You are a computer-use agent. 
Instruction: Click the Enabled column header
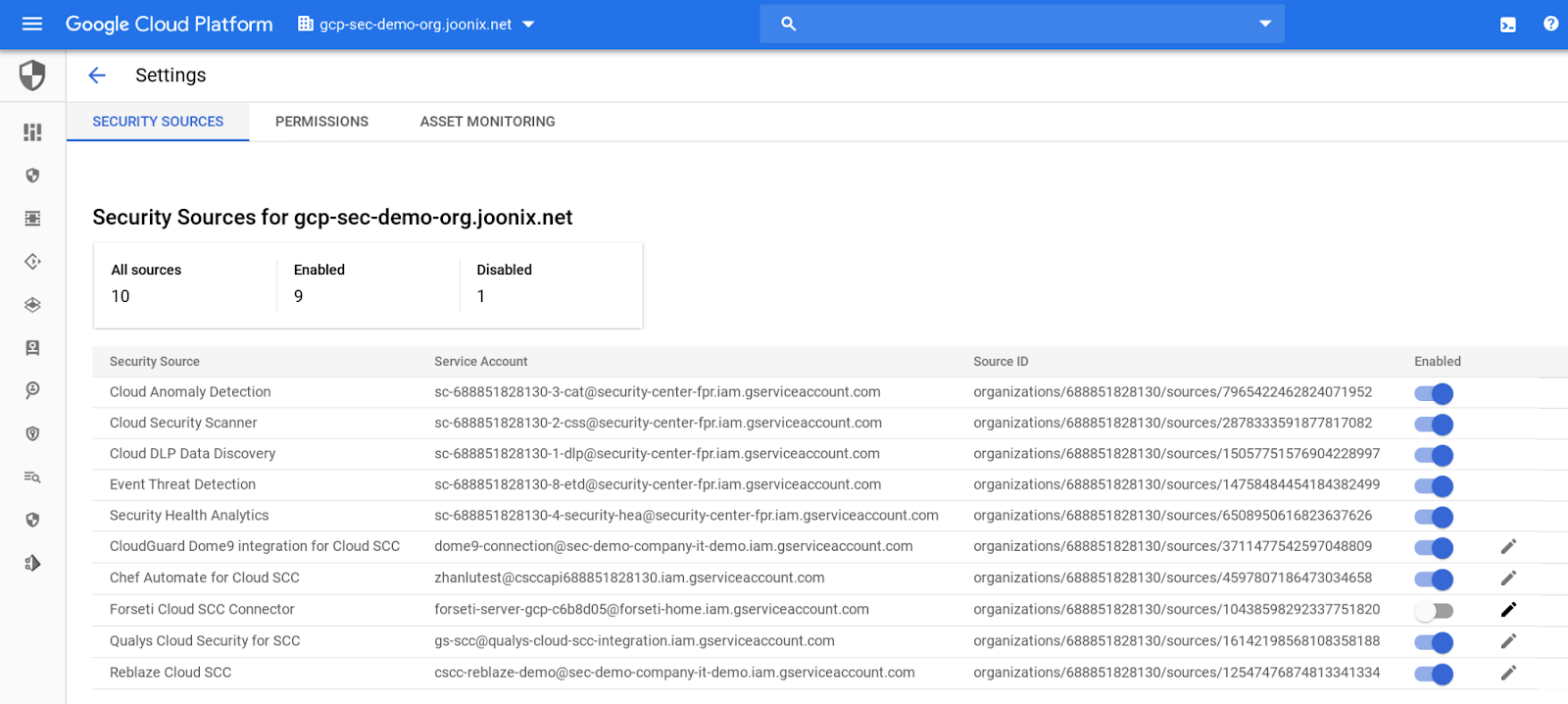[x=1438, y=362]
